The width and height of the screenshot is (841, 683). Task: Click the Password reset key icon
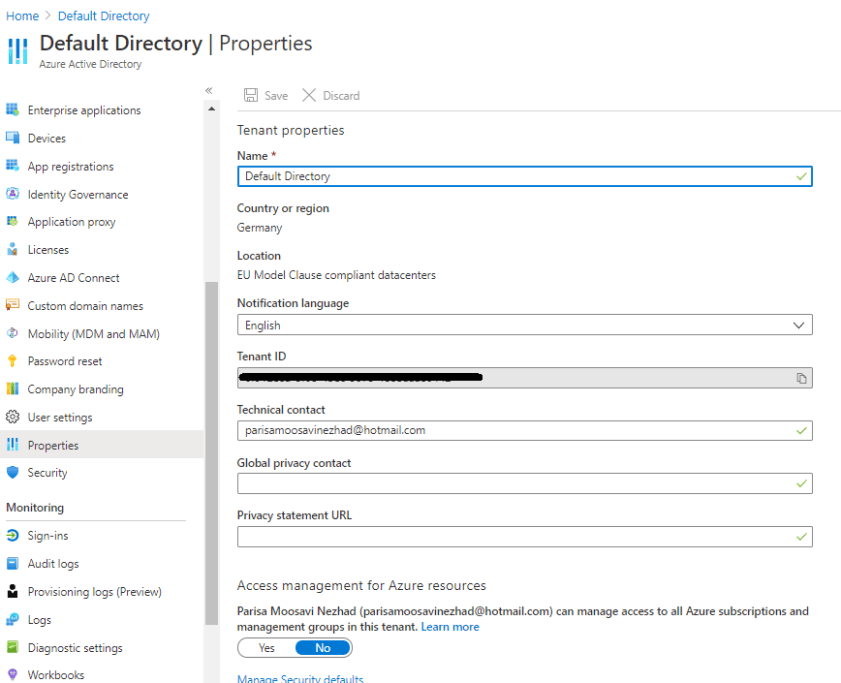point(12,361)
